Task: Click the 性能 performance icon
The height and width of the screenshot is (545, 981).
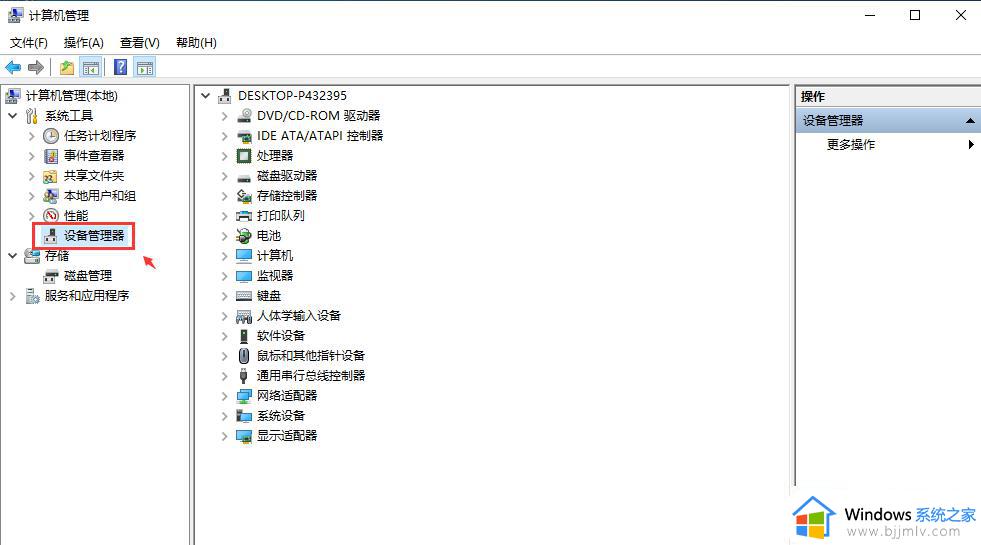Action: pyautogui.click(x=51, y=216)
